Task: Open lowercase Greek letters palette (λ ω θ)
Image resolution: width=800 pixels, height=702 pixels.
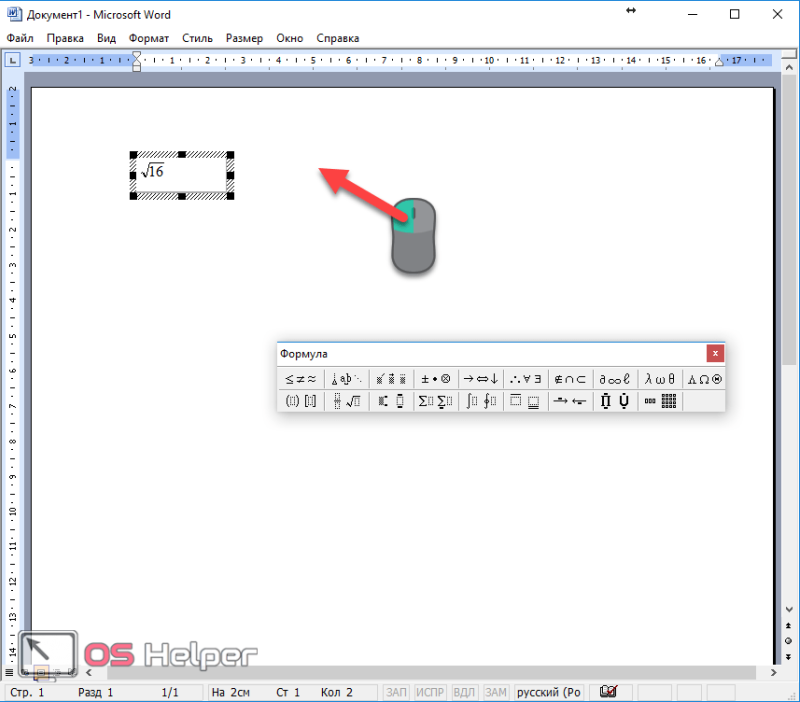Action: point(660,379)
